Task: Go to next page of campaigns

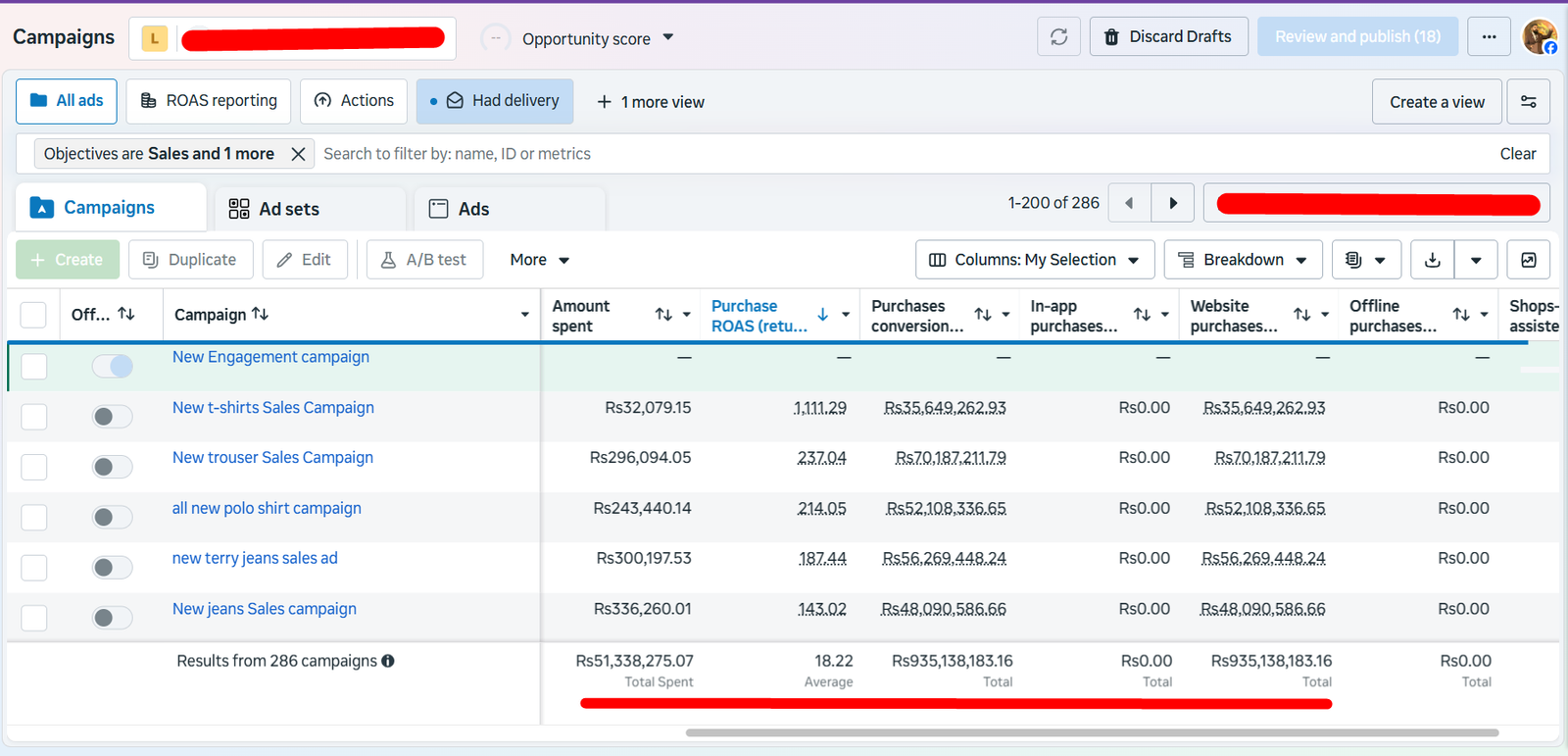Action: (1173, 203)
